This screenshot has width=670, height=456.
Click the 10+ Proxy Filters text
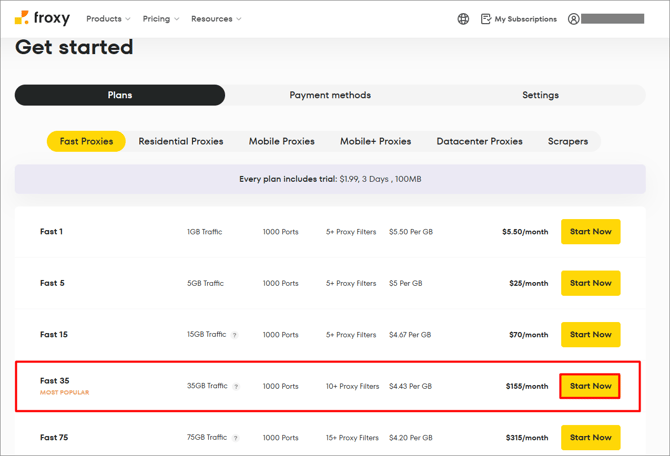click(x=353, y=386)
